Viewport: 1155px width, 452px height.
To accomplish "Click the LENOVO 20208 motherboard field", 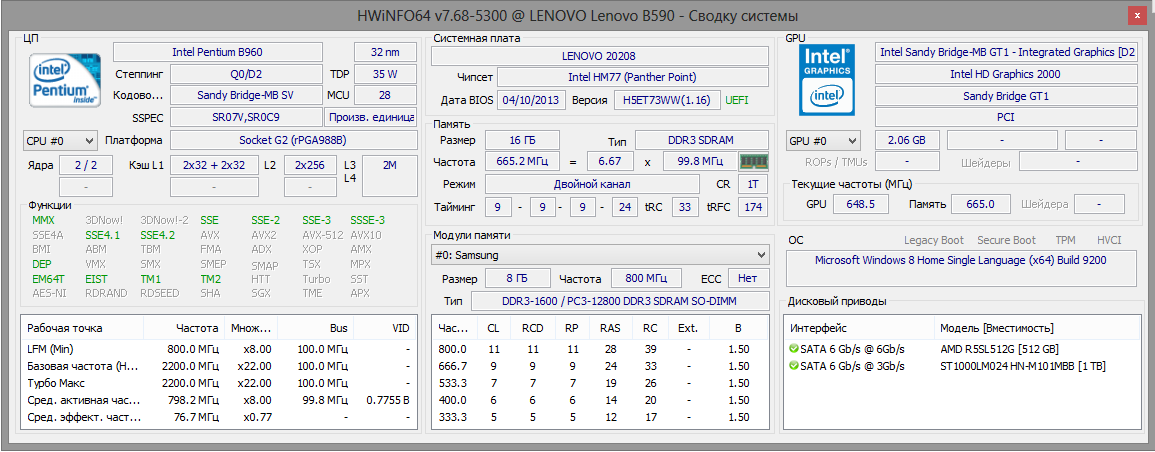I will pyautogui.click(x=599, y=56).
